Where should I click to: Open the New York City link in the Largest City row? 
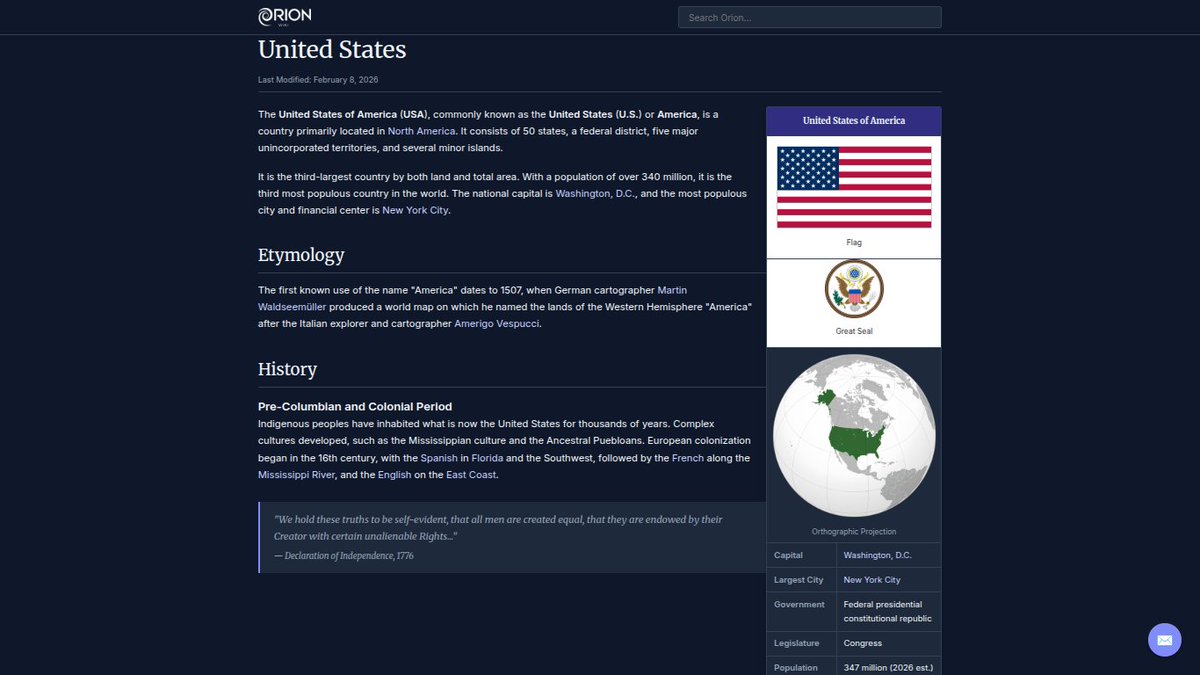pyautogui.click(x=872, y=580)
